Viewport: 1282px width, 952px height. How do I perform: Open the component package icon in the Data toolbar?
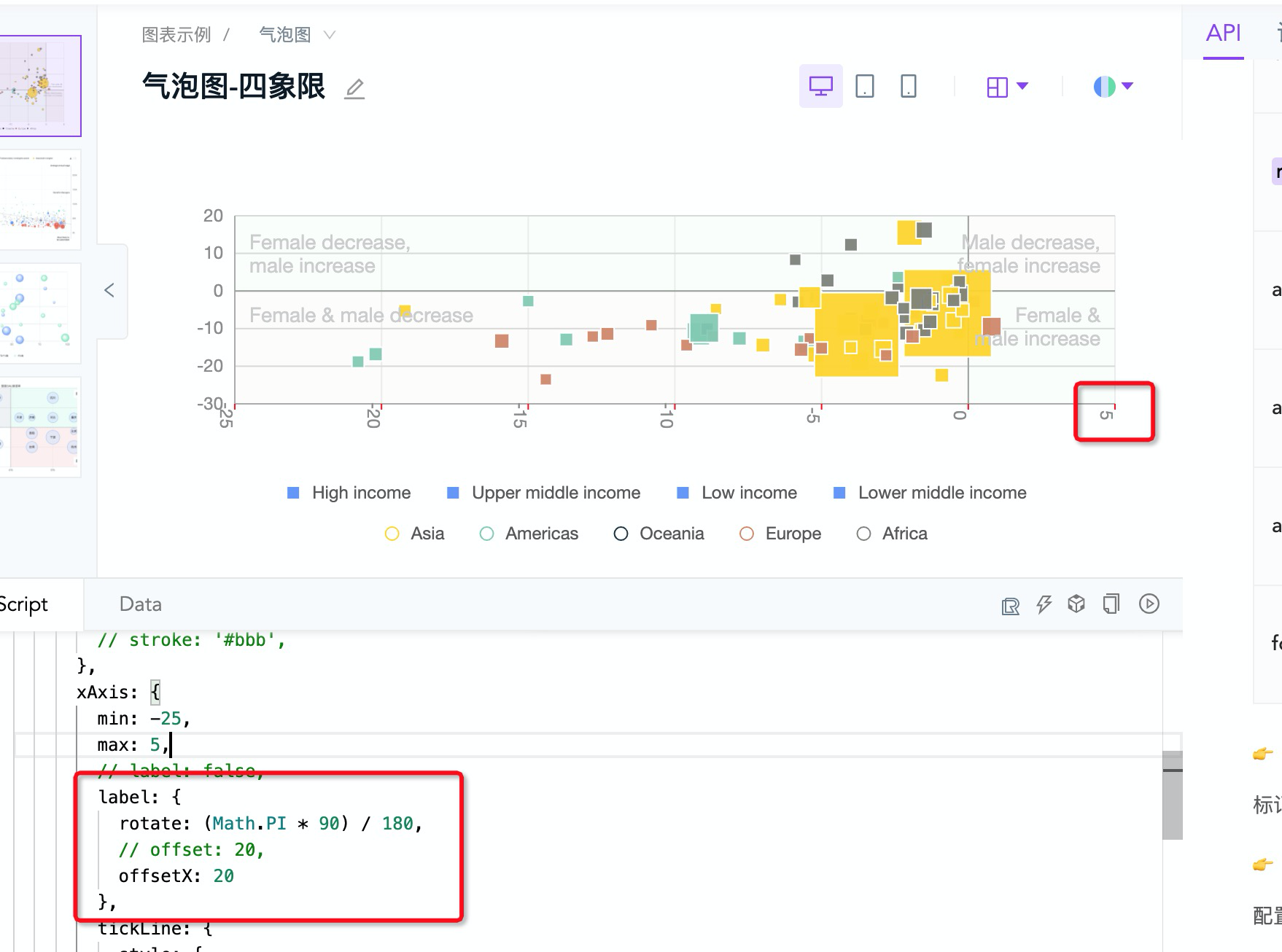pyautogui.click(x=1077, y=604)
